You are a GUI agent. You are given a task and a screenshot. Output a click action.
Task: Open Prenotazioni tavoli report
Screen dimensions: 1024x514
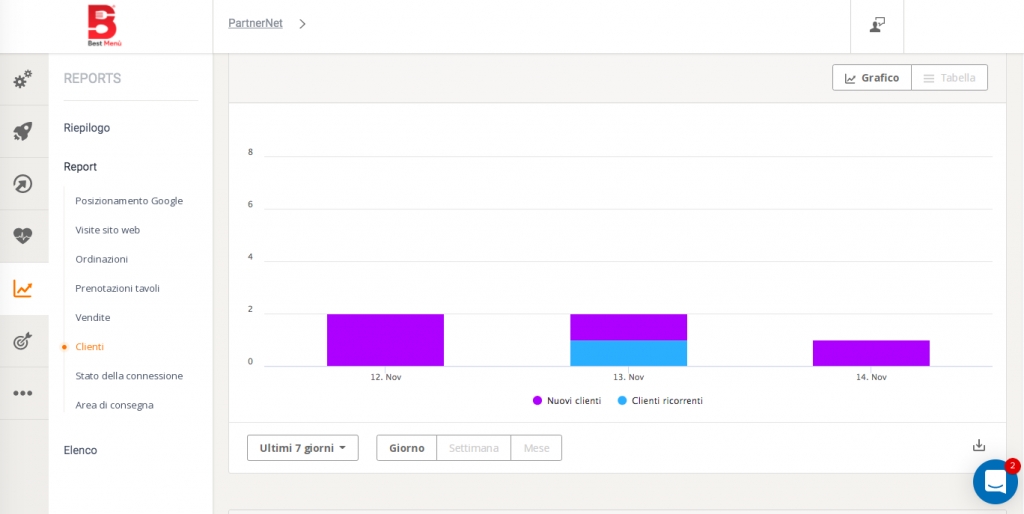click(x=117, y=288)
